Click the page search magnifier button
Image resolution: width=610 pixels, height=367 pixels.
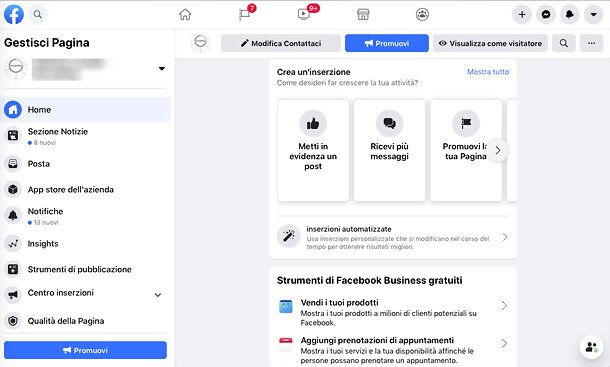click(564, 43)
